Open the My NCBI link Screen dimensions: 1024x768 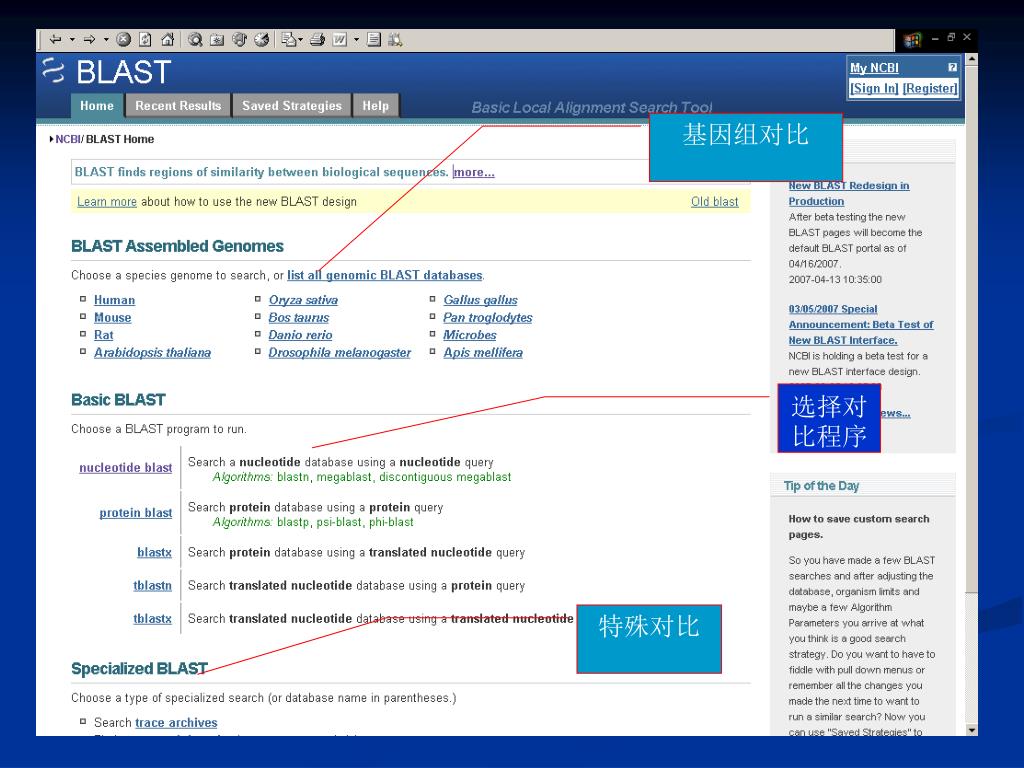click(874, 68)
